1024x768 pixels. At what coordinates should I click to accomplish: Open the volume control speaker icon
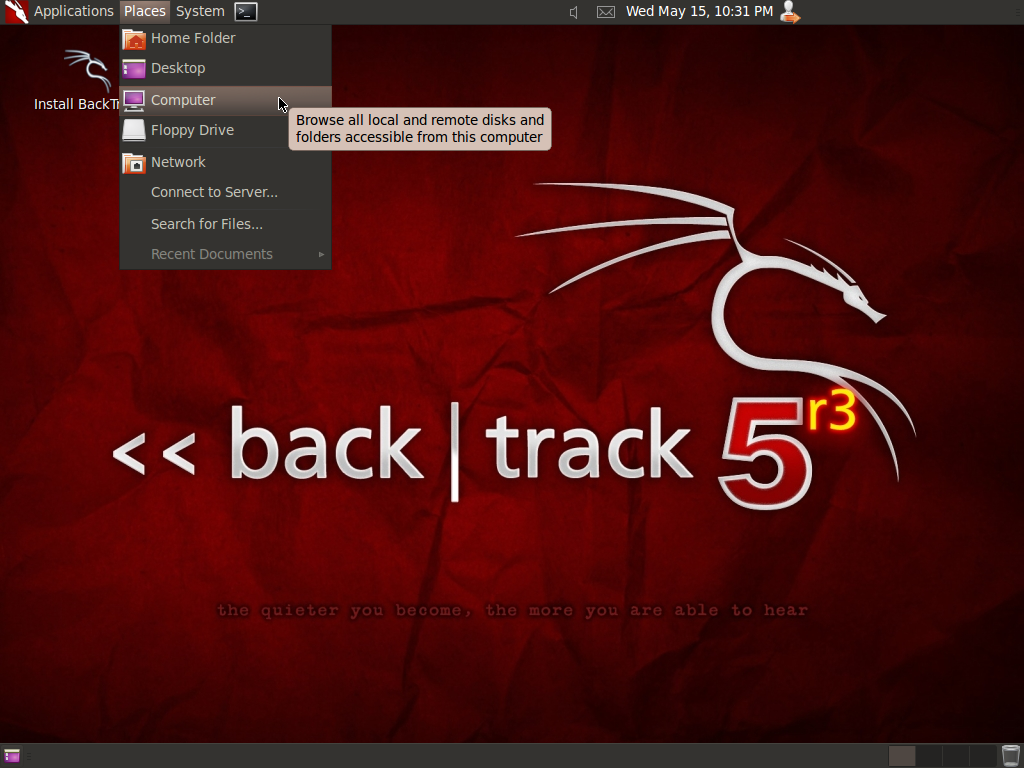pyautogui.click(x=573, y=12)
